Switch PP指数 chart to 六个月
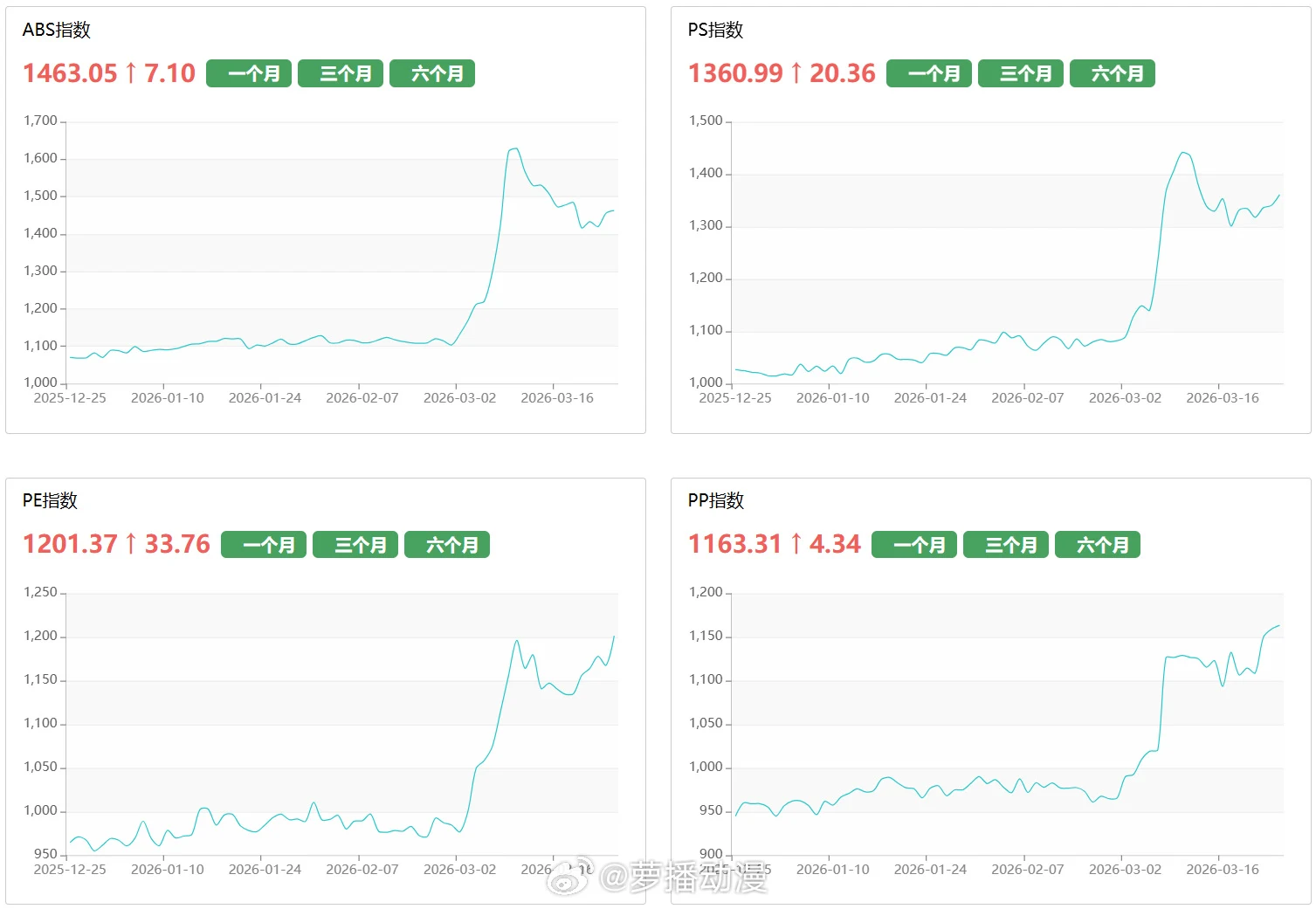1316x909 pixels. coord(1098,545)
